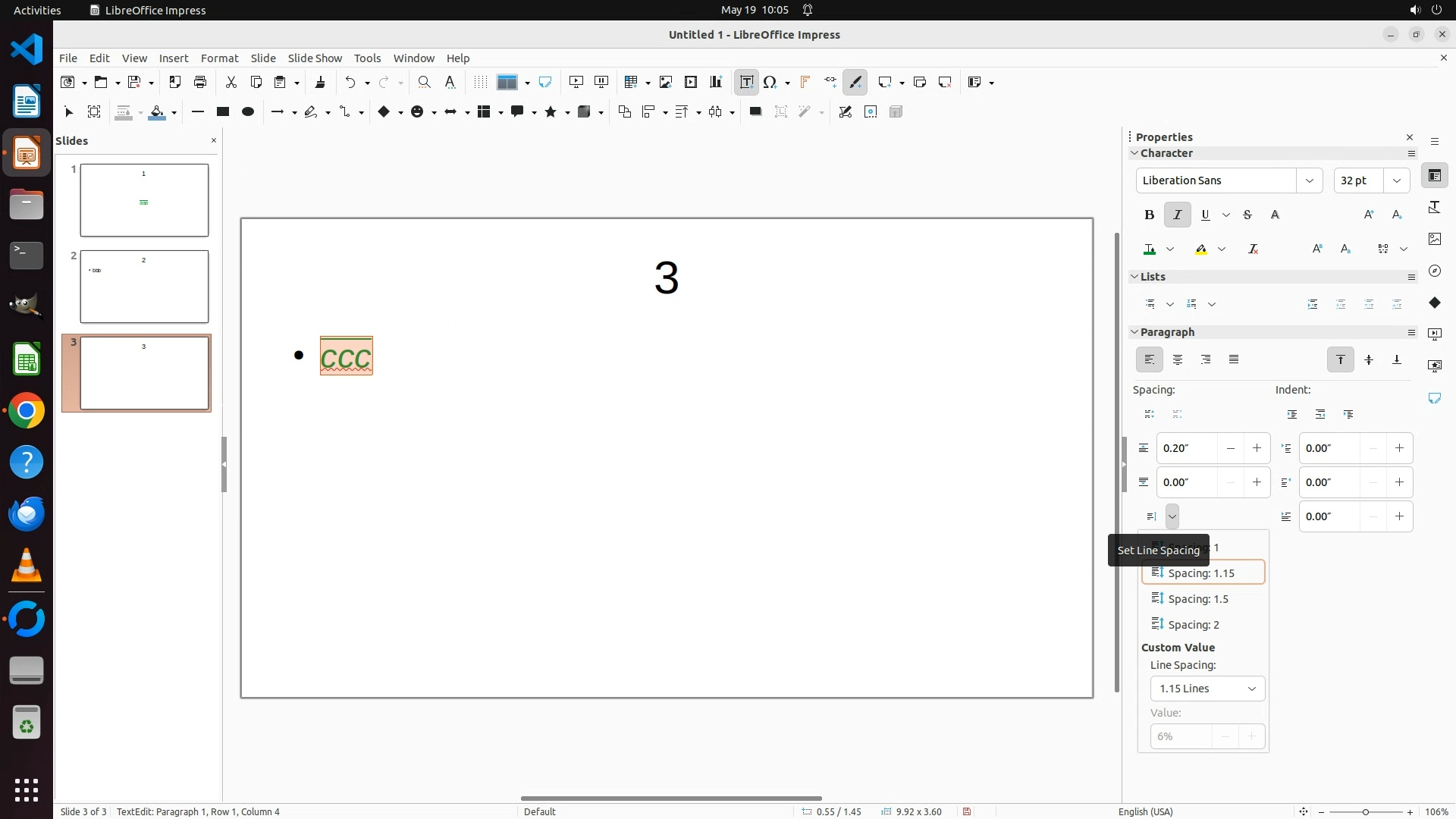Open the font name dropdown
The width and height of the screenshot is (1456, 819).
1309,180
